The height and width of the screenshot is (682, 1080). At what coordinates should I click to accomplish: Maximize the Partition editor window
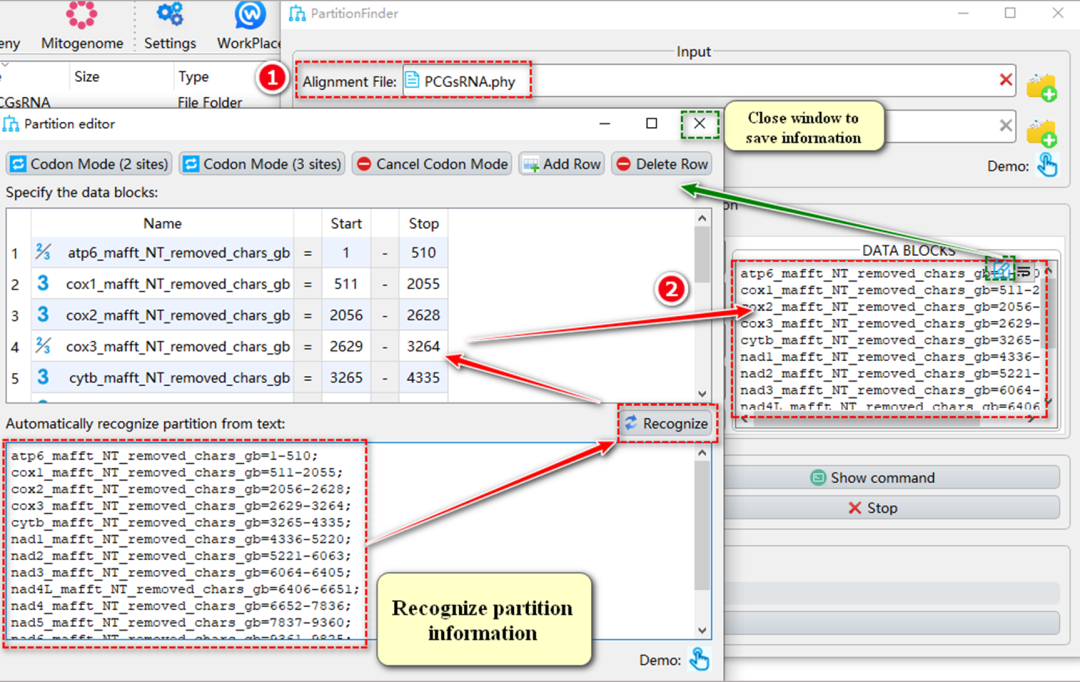pos(652,123)
